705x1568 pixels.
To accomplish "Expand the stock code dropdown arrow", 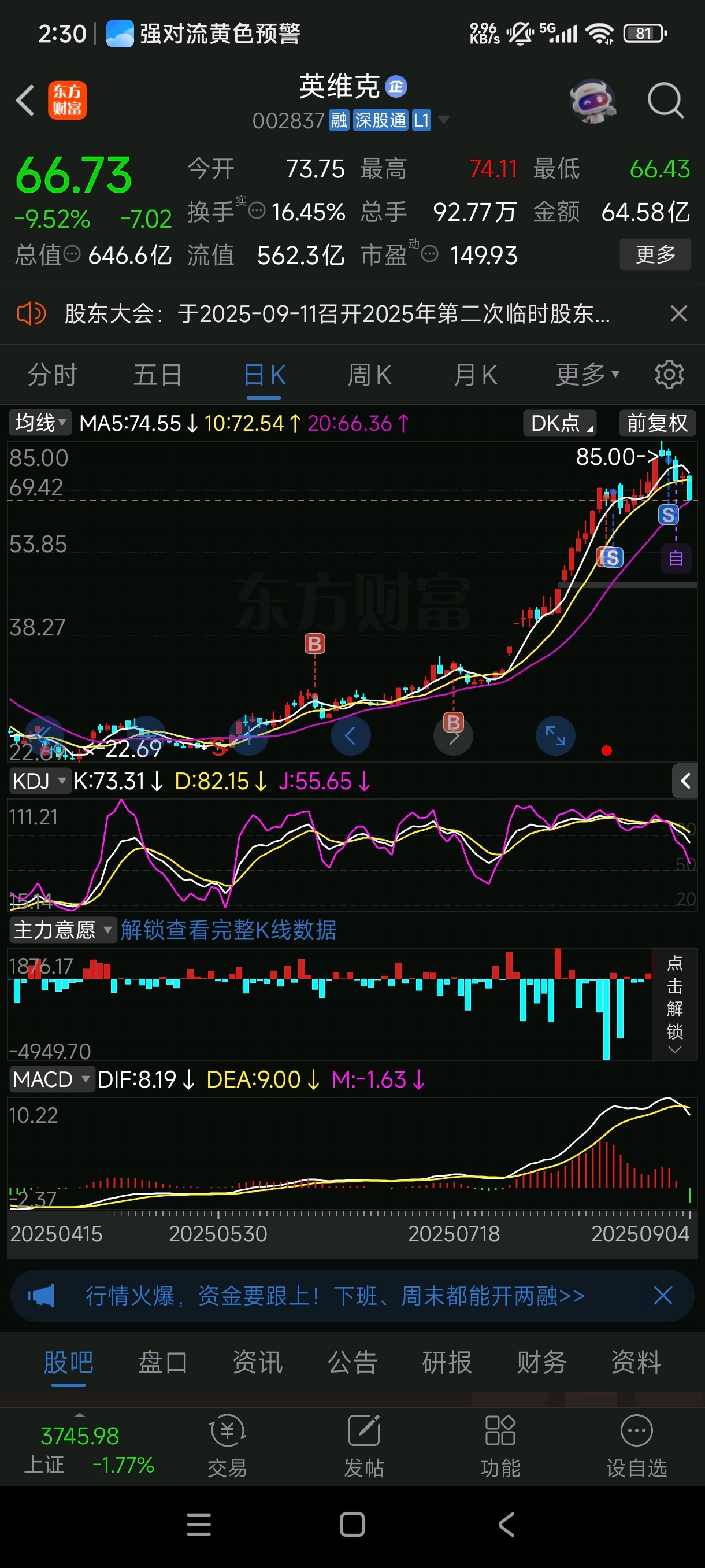I will pos(444,120).
